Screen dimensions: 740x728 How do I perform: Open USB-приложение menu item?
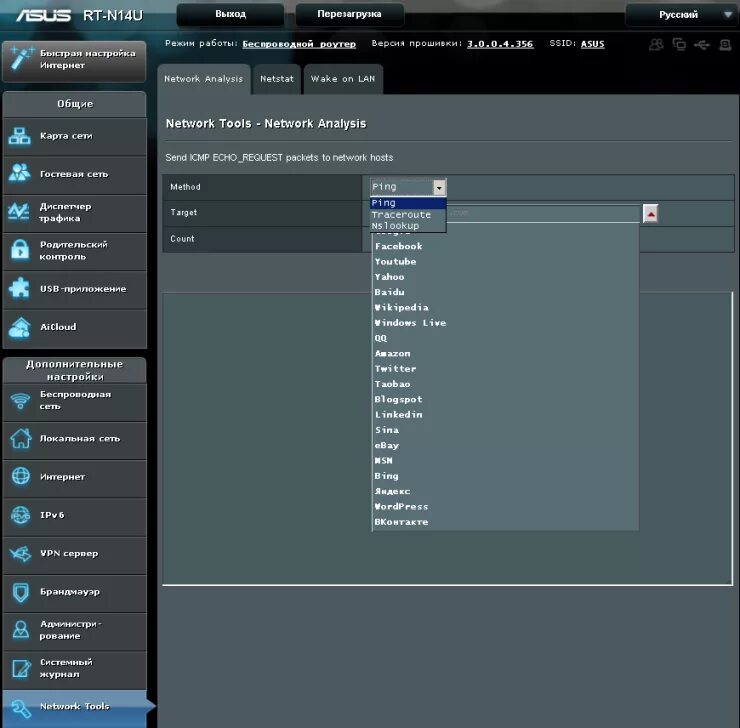pos(75,289)
